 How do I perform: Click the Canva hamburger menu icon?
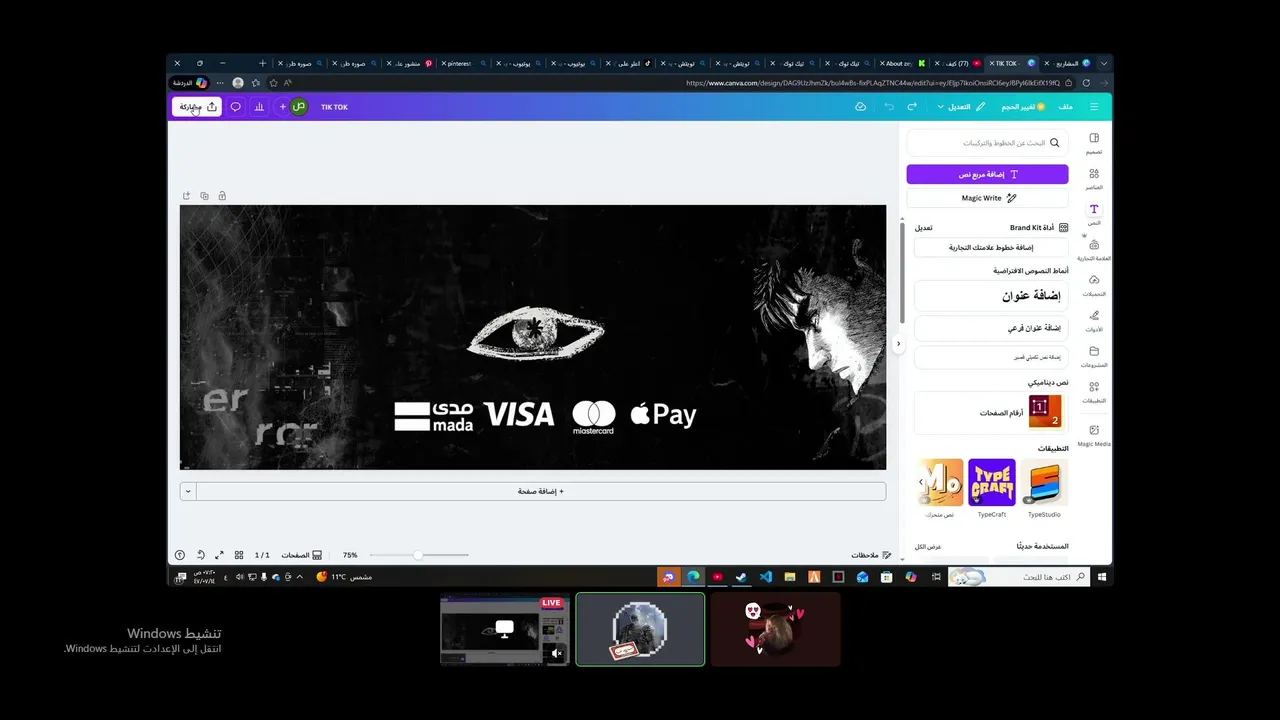(x=1094, y=107)
